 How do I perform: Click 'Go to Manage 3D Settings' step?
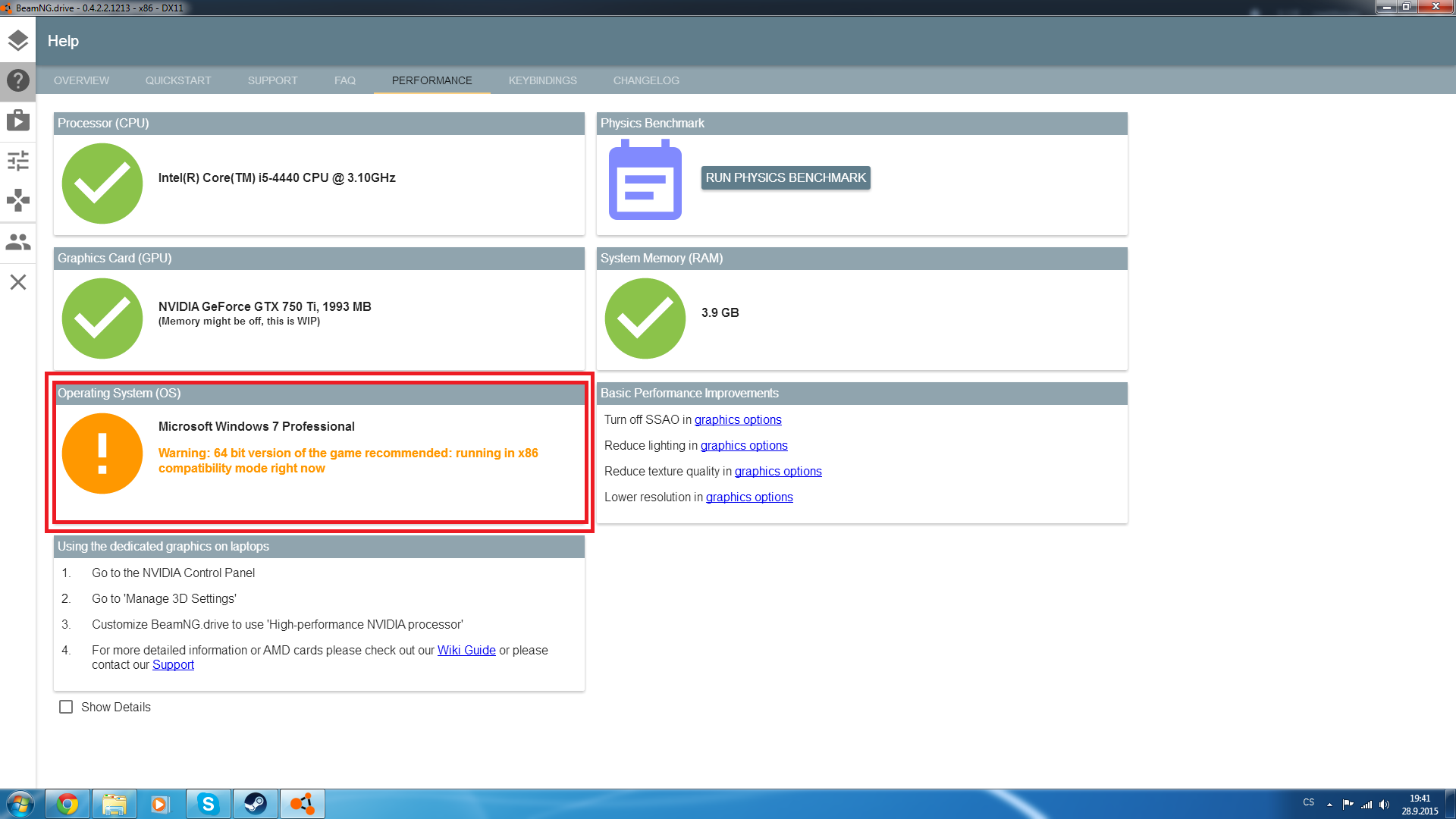tap(164, 598)
